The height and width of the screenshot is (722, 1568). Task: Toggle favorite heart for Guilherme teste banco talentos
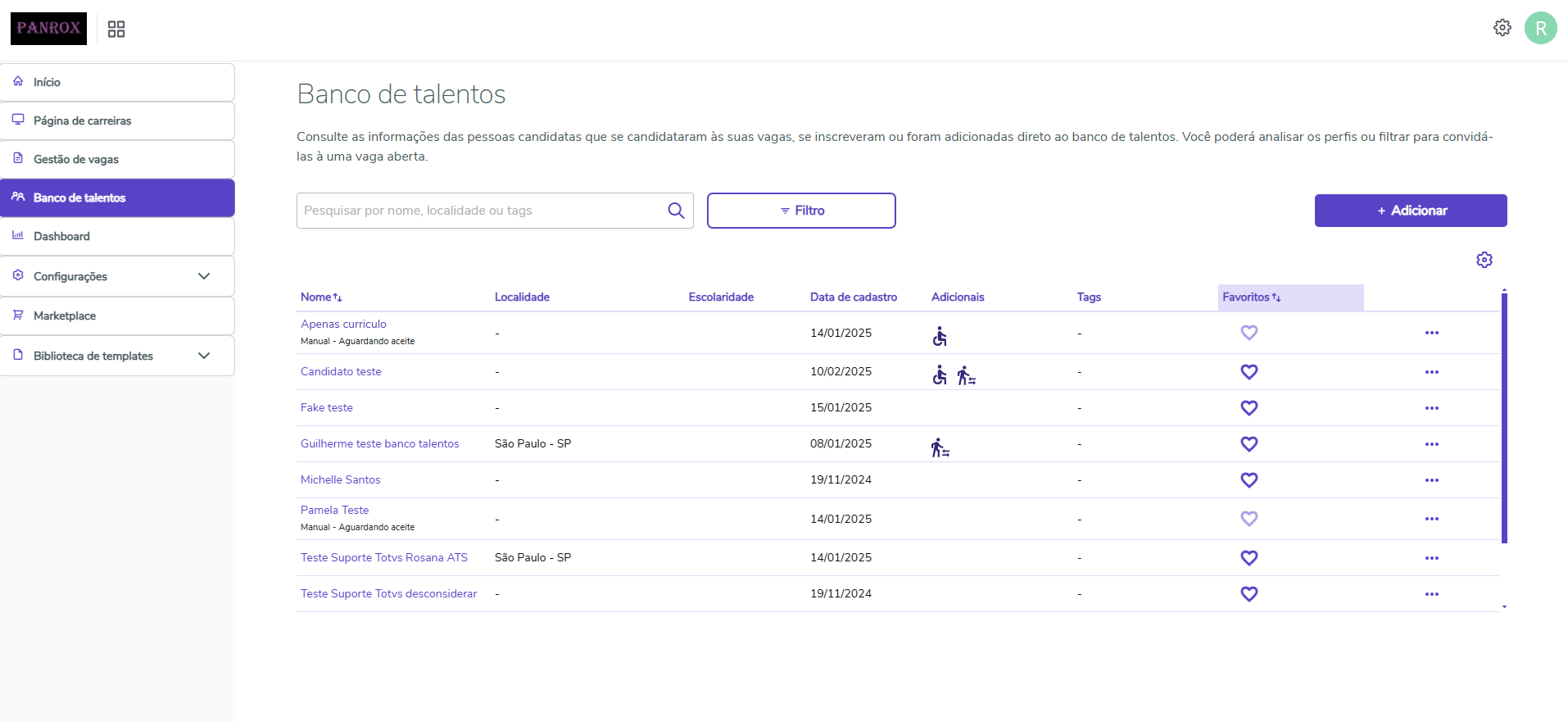point(1249,444)
